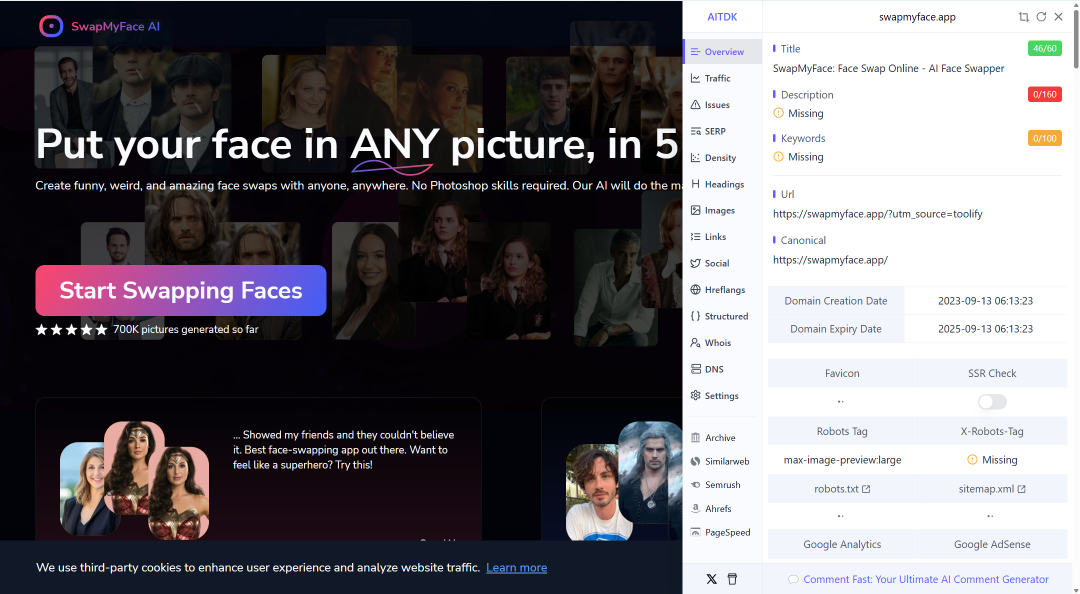Click the Social bird icon
Viewport: 1080px width, 594px height.
[x=696, y=263]
